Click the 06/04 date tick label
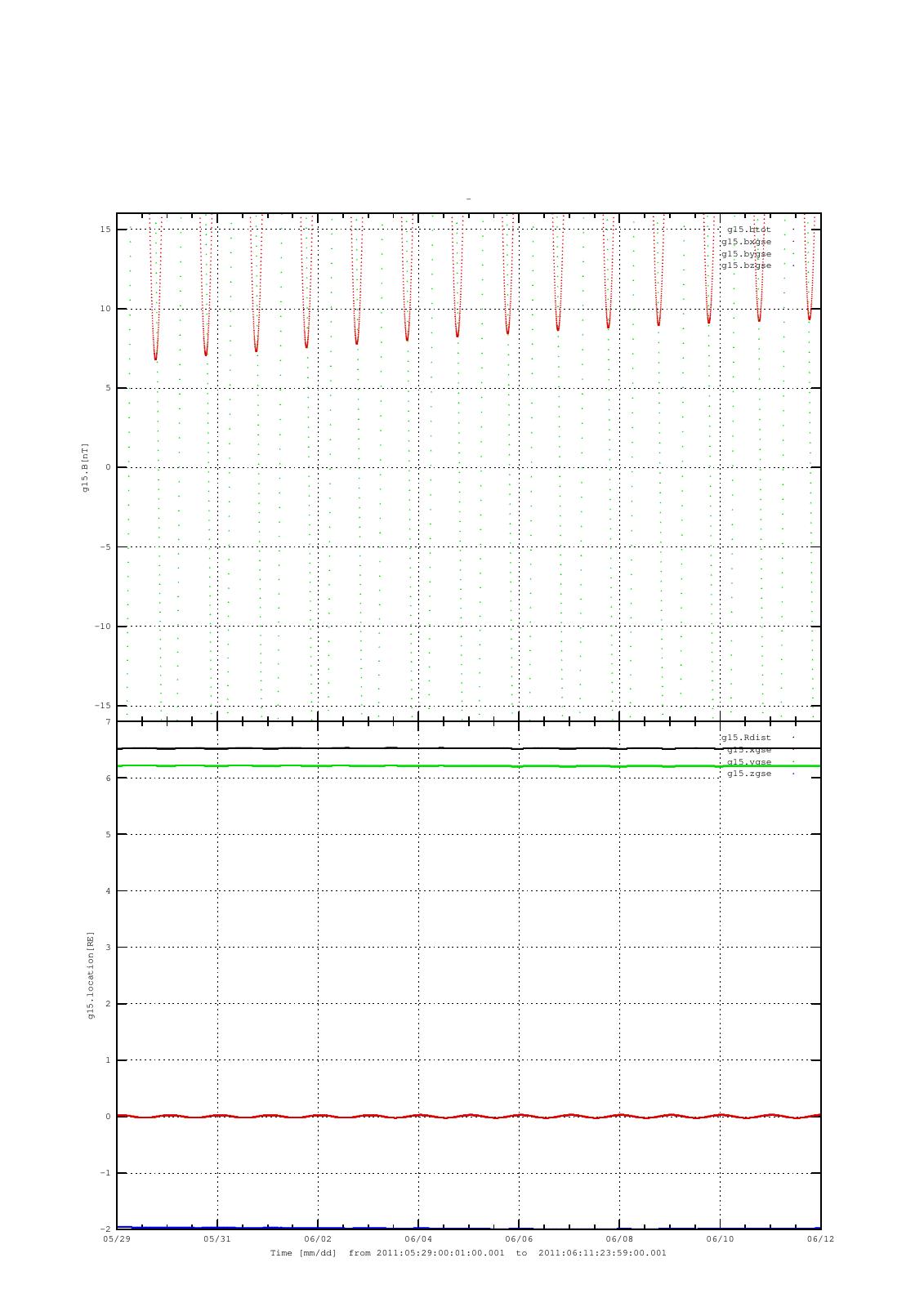The width and height of the screenshot is (924, 1307). 418,1239
